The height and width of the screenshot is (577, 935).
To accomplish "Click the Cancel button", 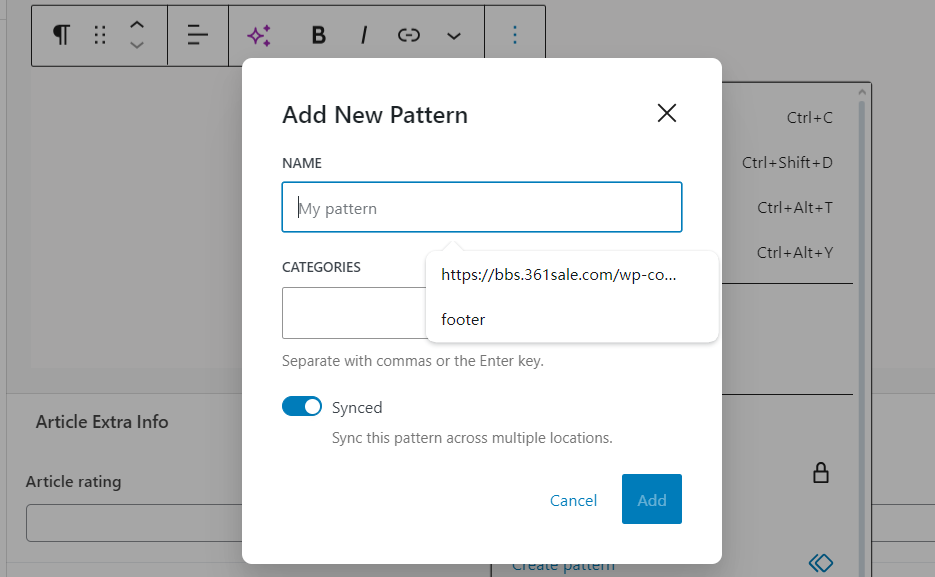I will 573,500.
